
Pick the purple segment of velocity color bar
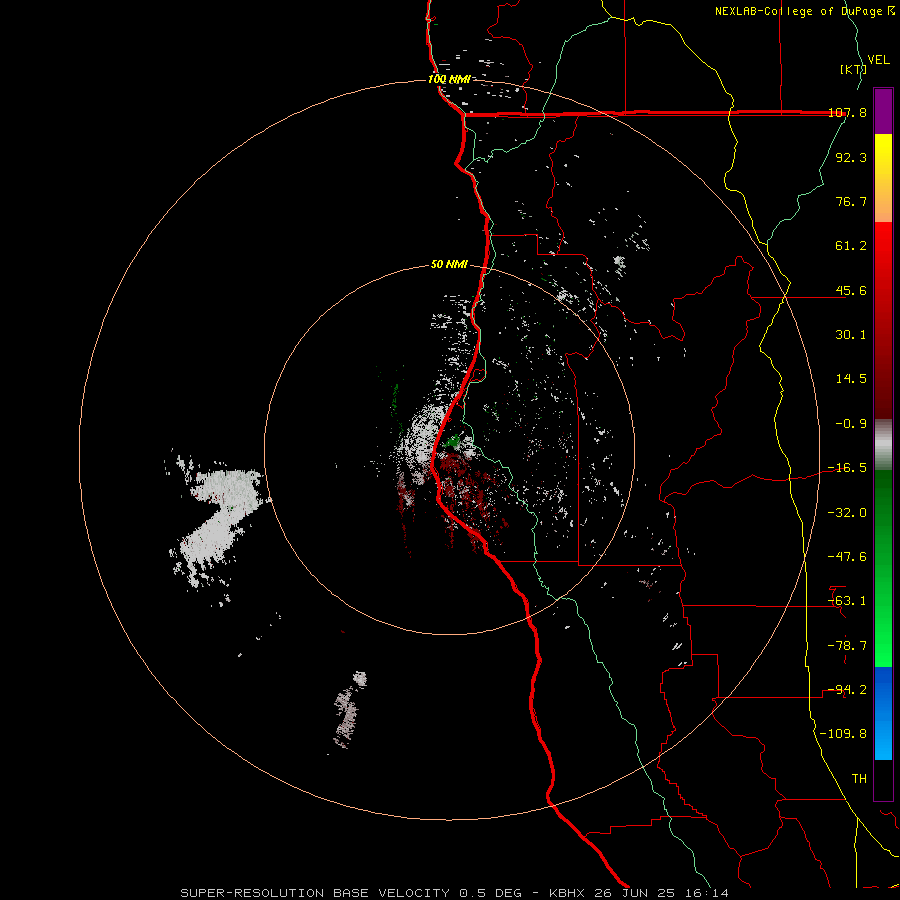pyautogui.click(x=883, y=112)
